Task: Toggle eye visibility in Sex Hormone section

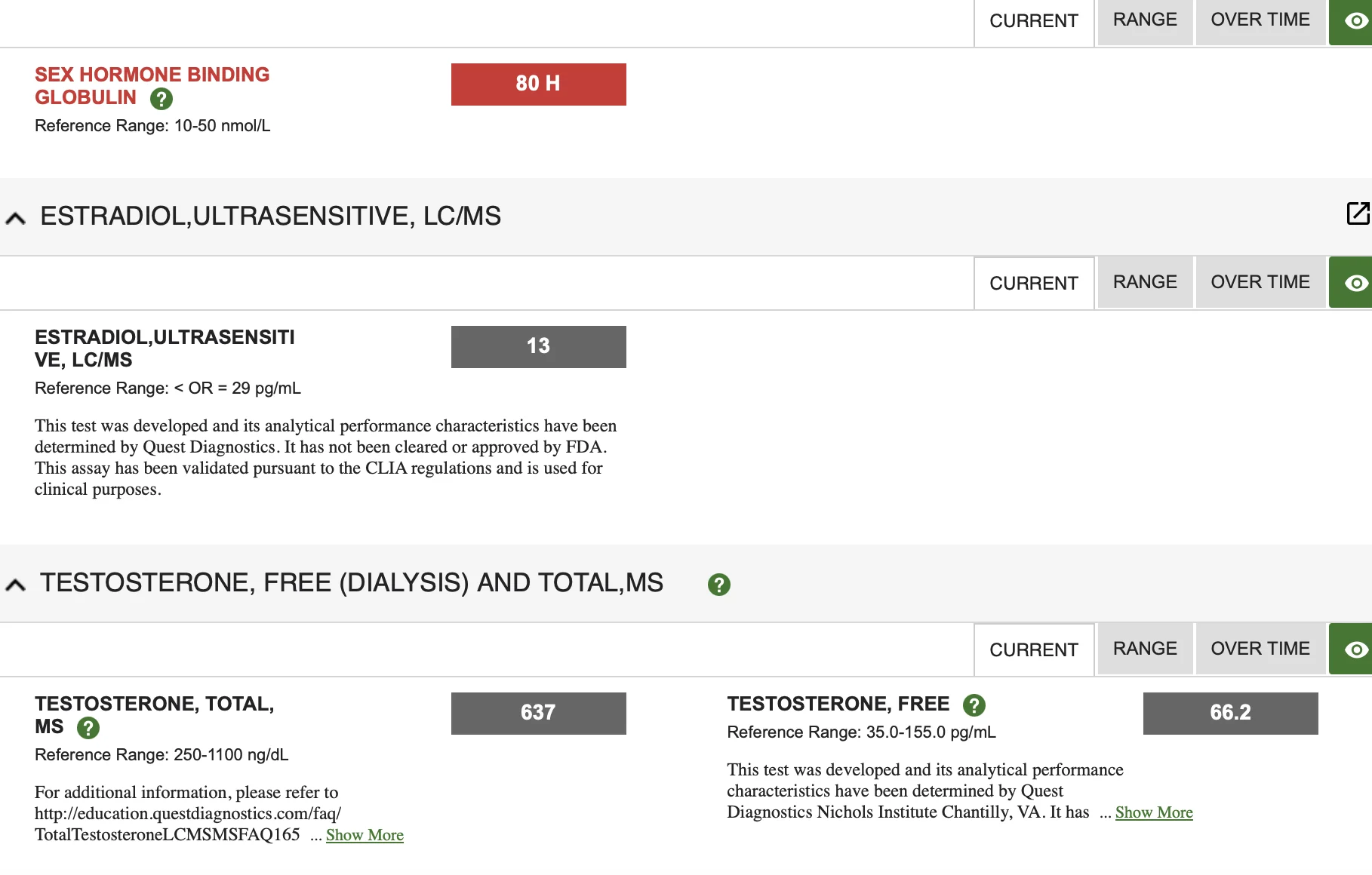Action: (x=1355, y=21)
